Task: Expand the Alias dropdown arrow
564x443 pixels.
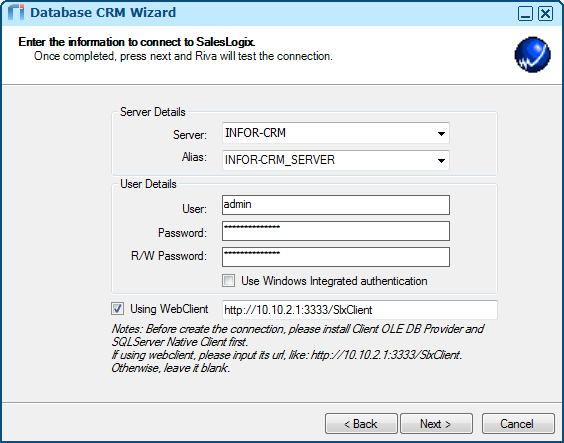Action: click(441, 160)
